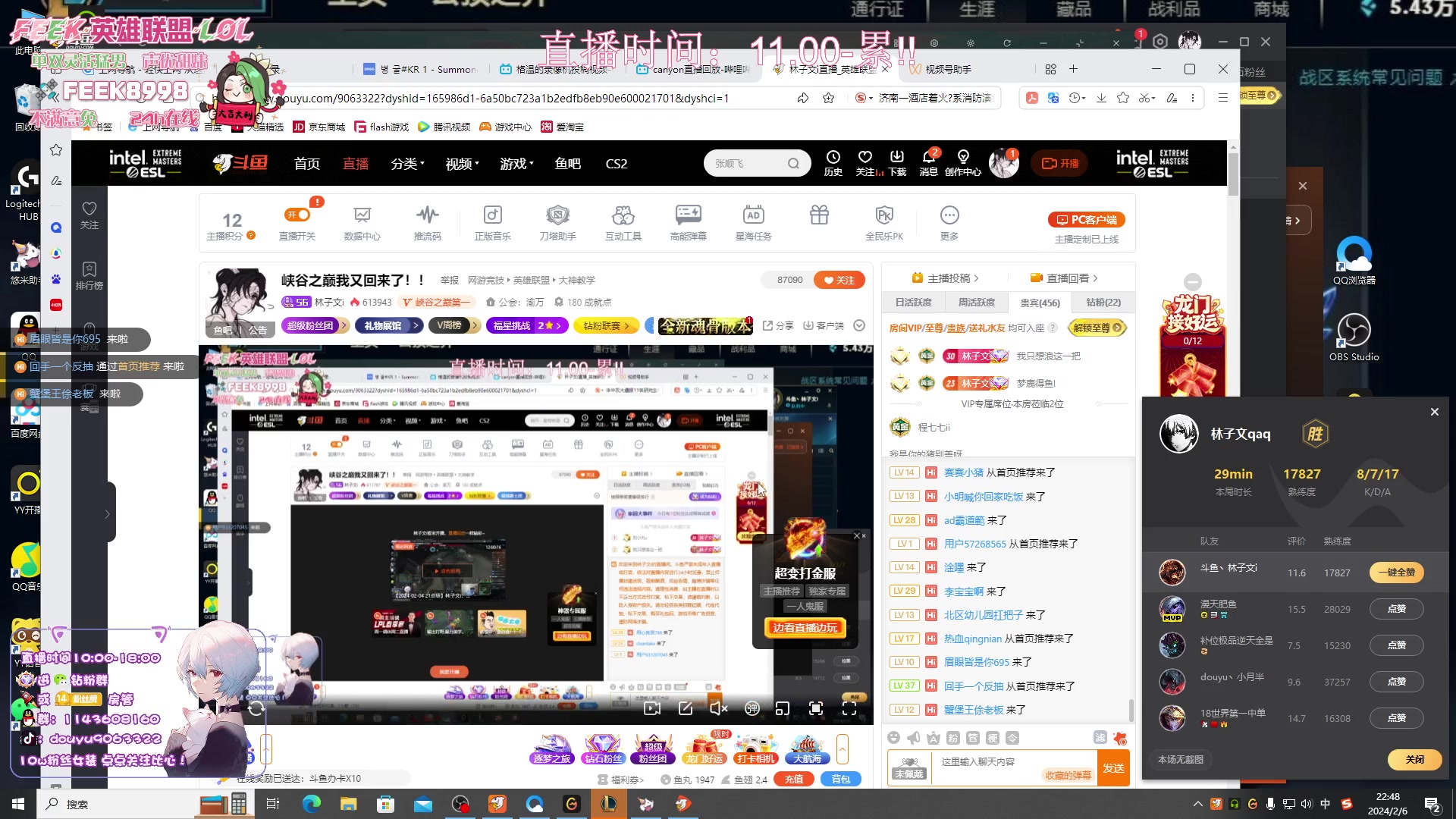Expand the 分类 category dropdown
This screenshot has height=819, width=1456.
pyautogui.click(x=407, y=163)
